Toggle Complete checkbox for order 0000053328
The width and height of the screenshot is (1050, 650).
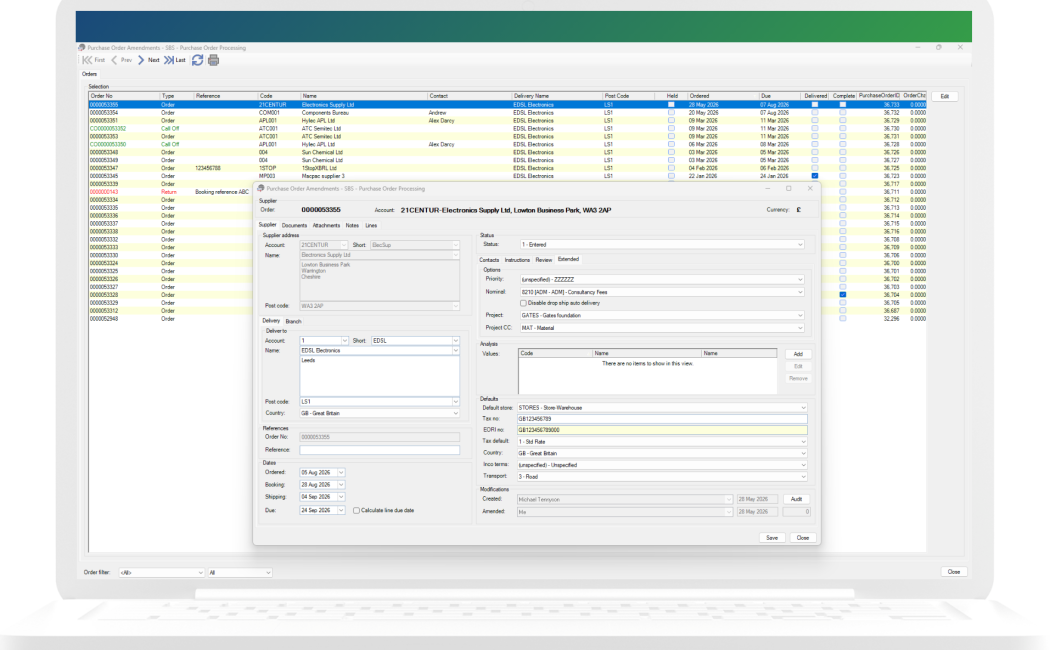click(x=842, y=295)
